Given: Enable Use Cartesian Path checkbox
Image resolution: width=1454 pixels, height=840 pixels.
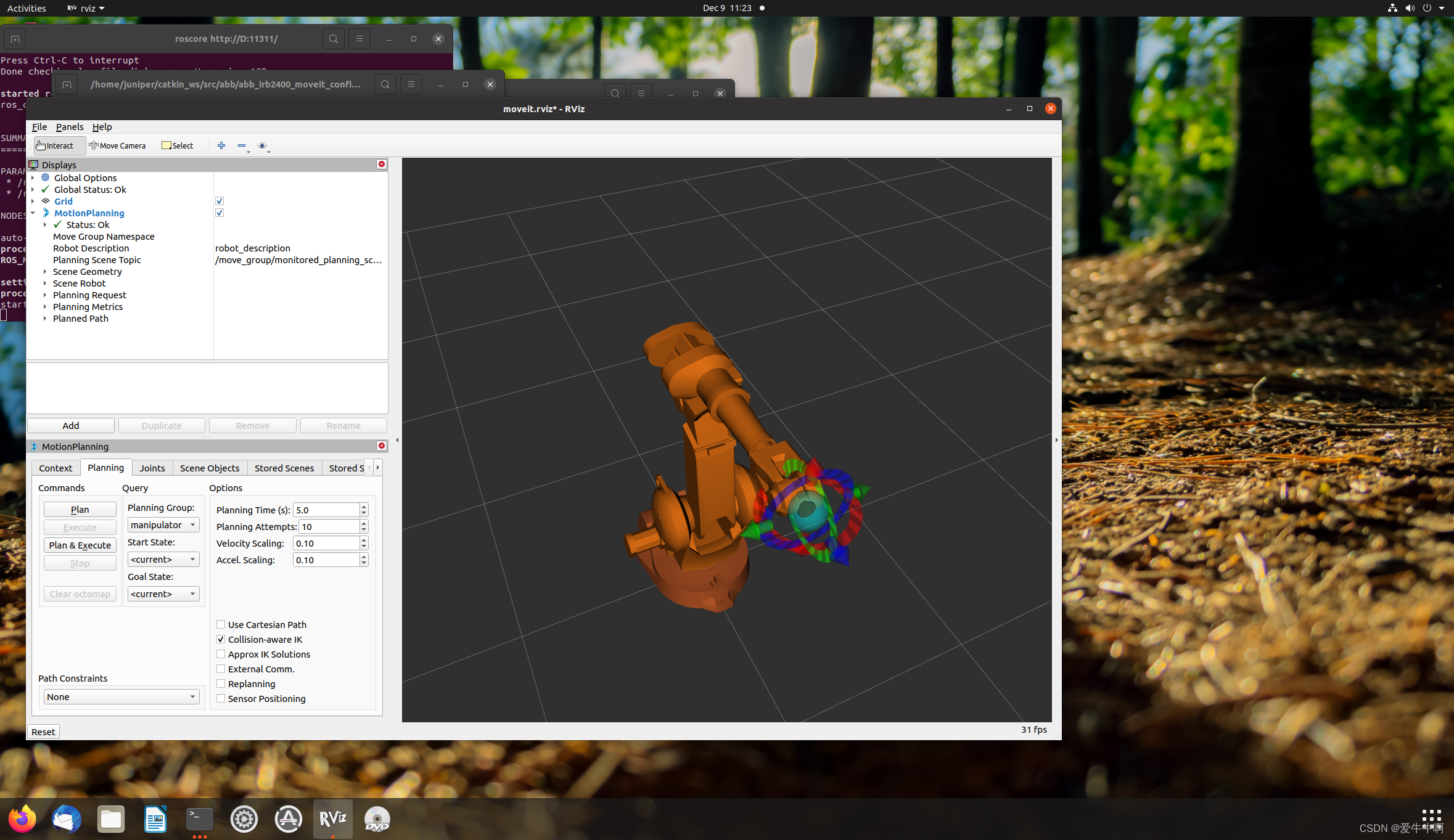Looking at the screenshot, I should [x=220, y=624].
